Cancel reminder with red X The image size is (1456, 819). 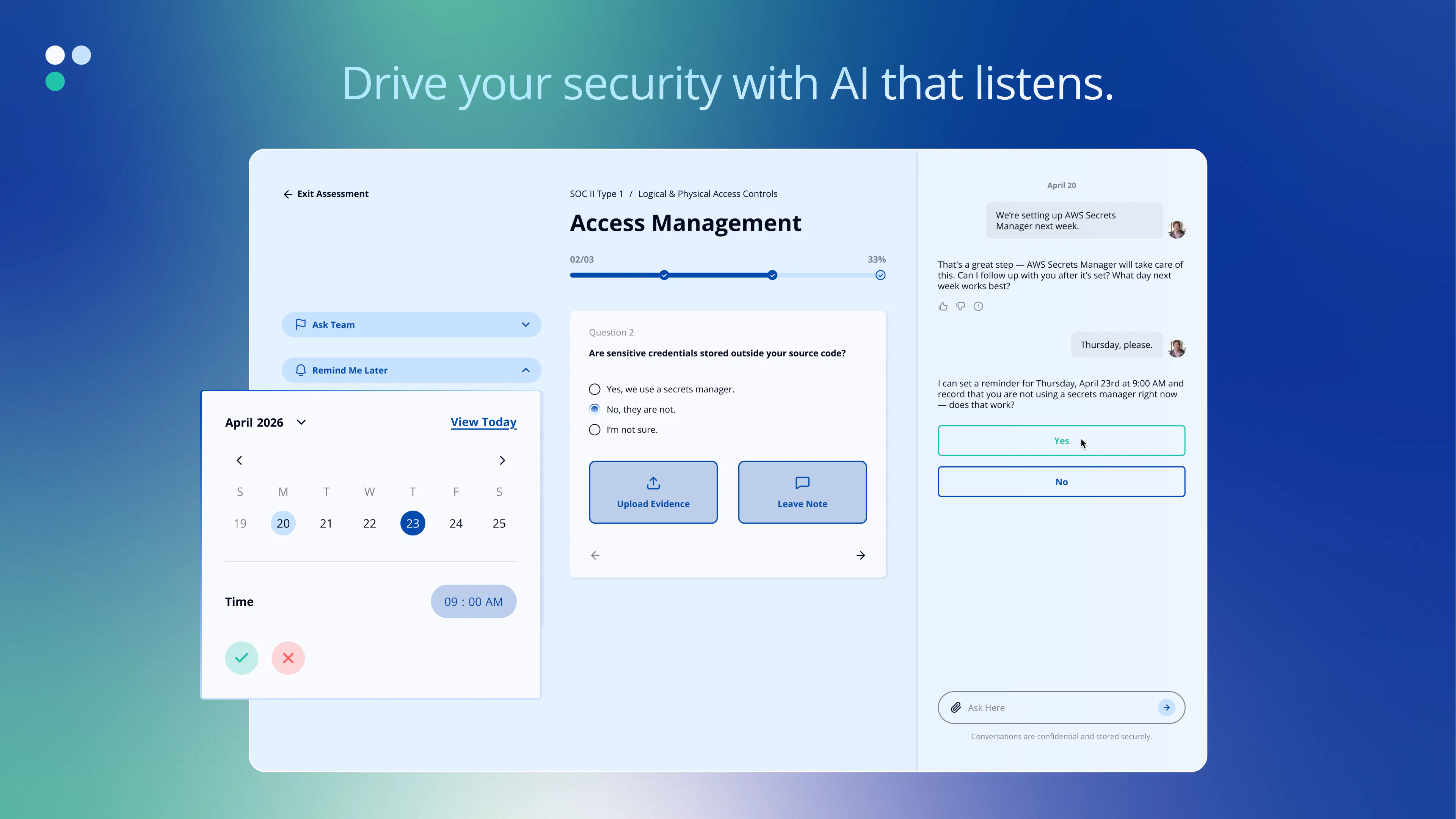(288, 658)
